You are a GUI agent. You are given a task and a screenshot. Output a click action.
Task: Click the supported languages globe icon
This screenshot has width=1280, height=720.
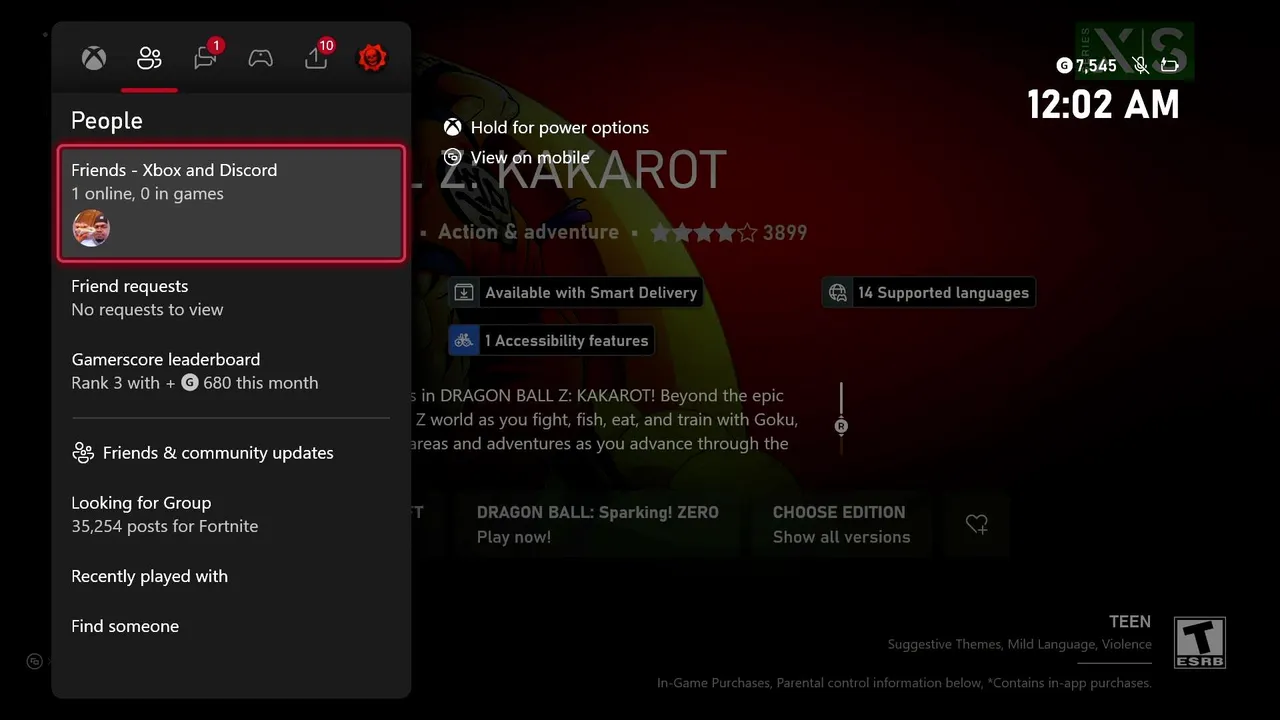pos(838,293)
